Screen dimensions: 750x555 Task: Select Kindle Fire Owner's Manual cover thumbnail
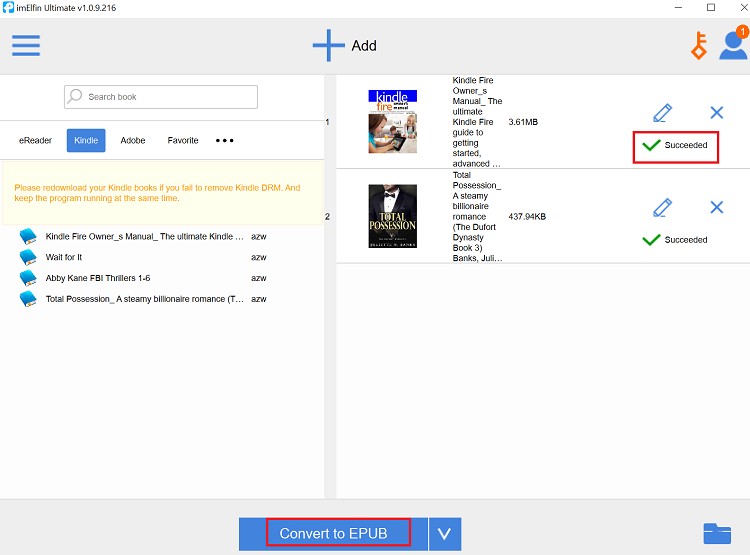pyautogui.click(x=393, y=122)
